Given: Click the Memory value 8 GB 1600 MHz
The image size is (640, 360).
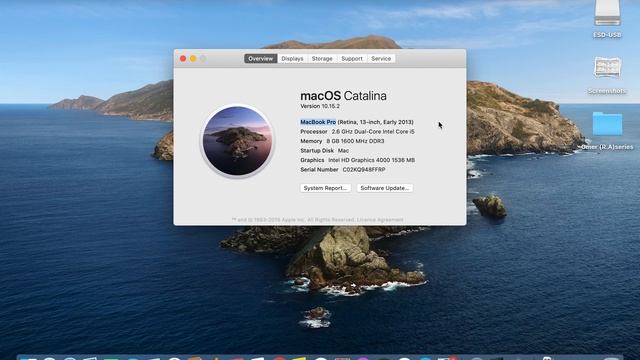Looking at the screenshot, I should 355,141.
